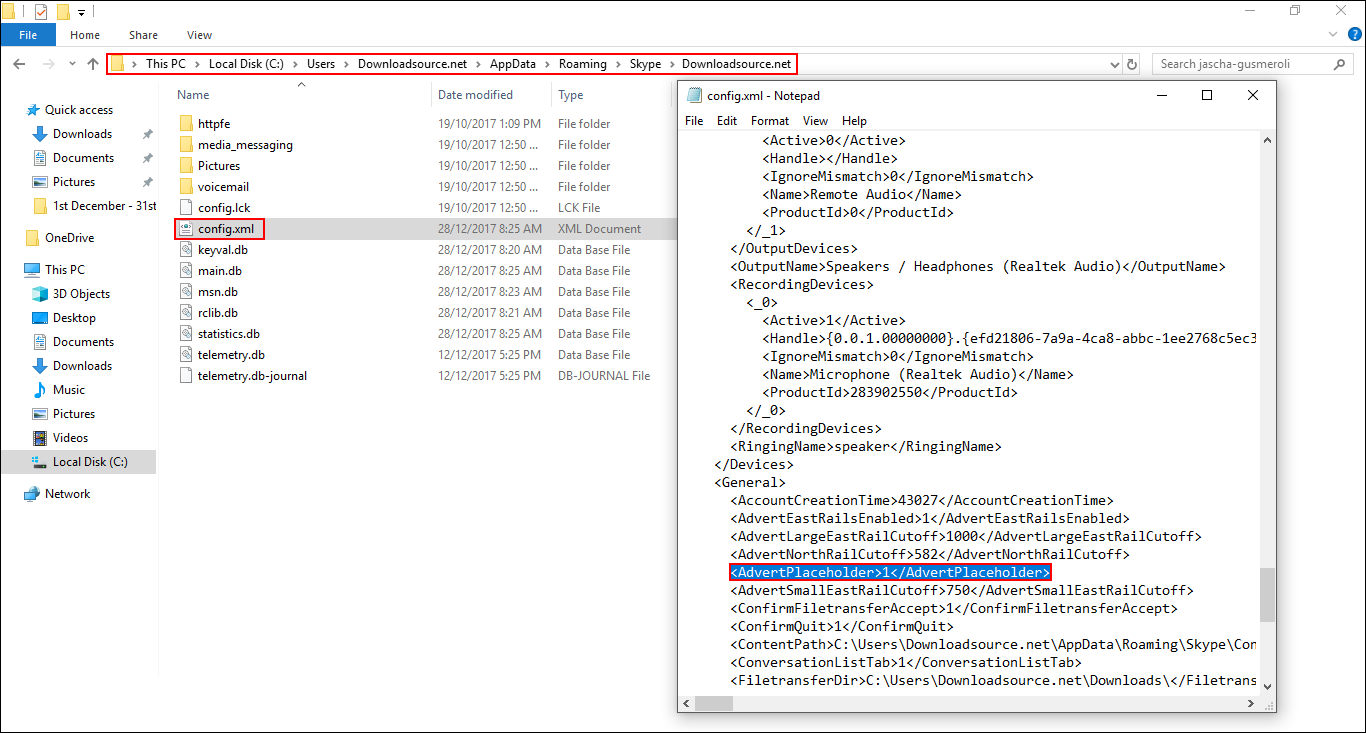Click the Forward arrow in File Explorer
Screen dimensions: 1366x733
49,64
